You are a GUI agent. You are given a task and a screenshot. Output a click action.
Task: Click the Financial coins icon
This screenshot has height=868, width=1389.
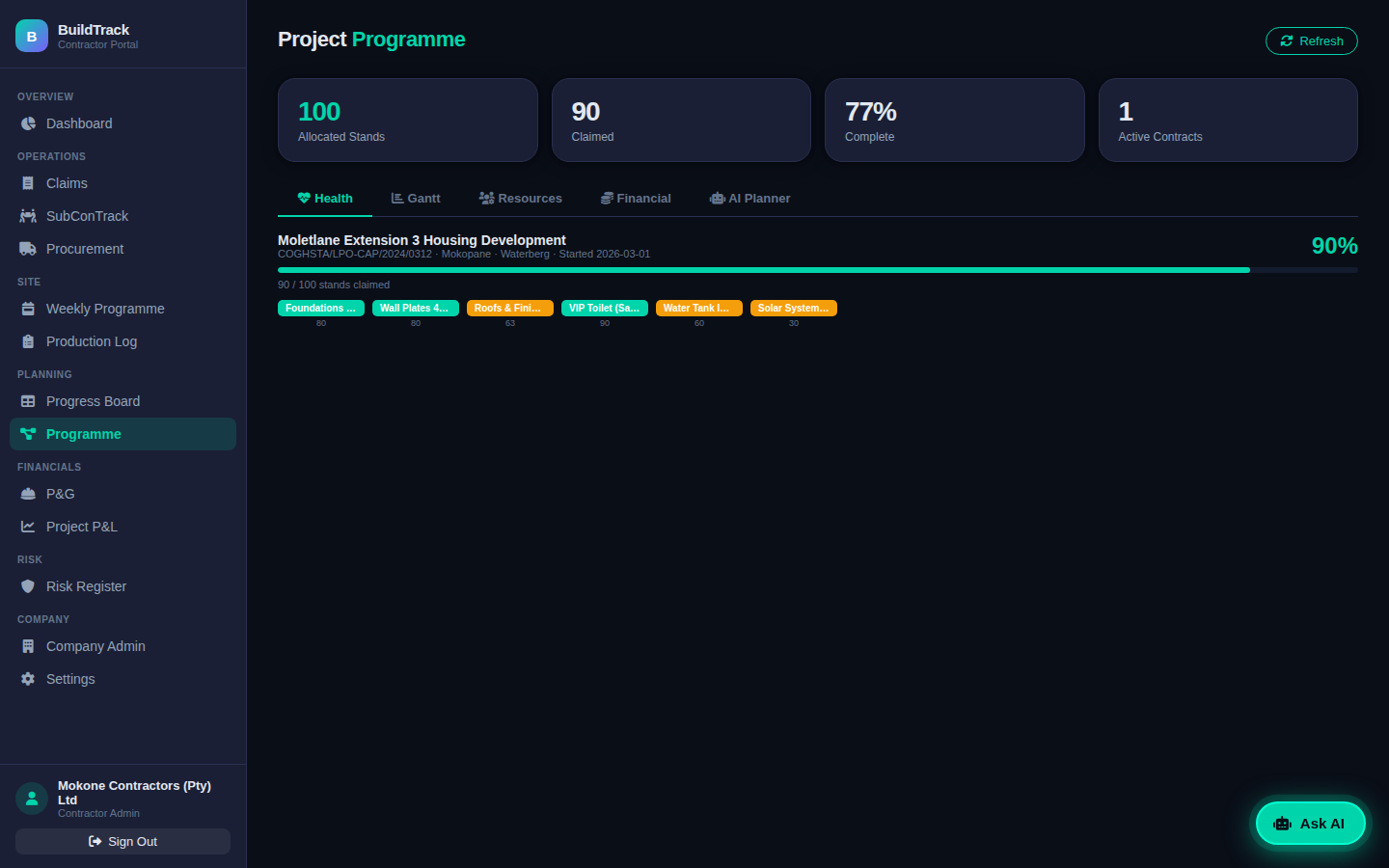607,198
